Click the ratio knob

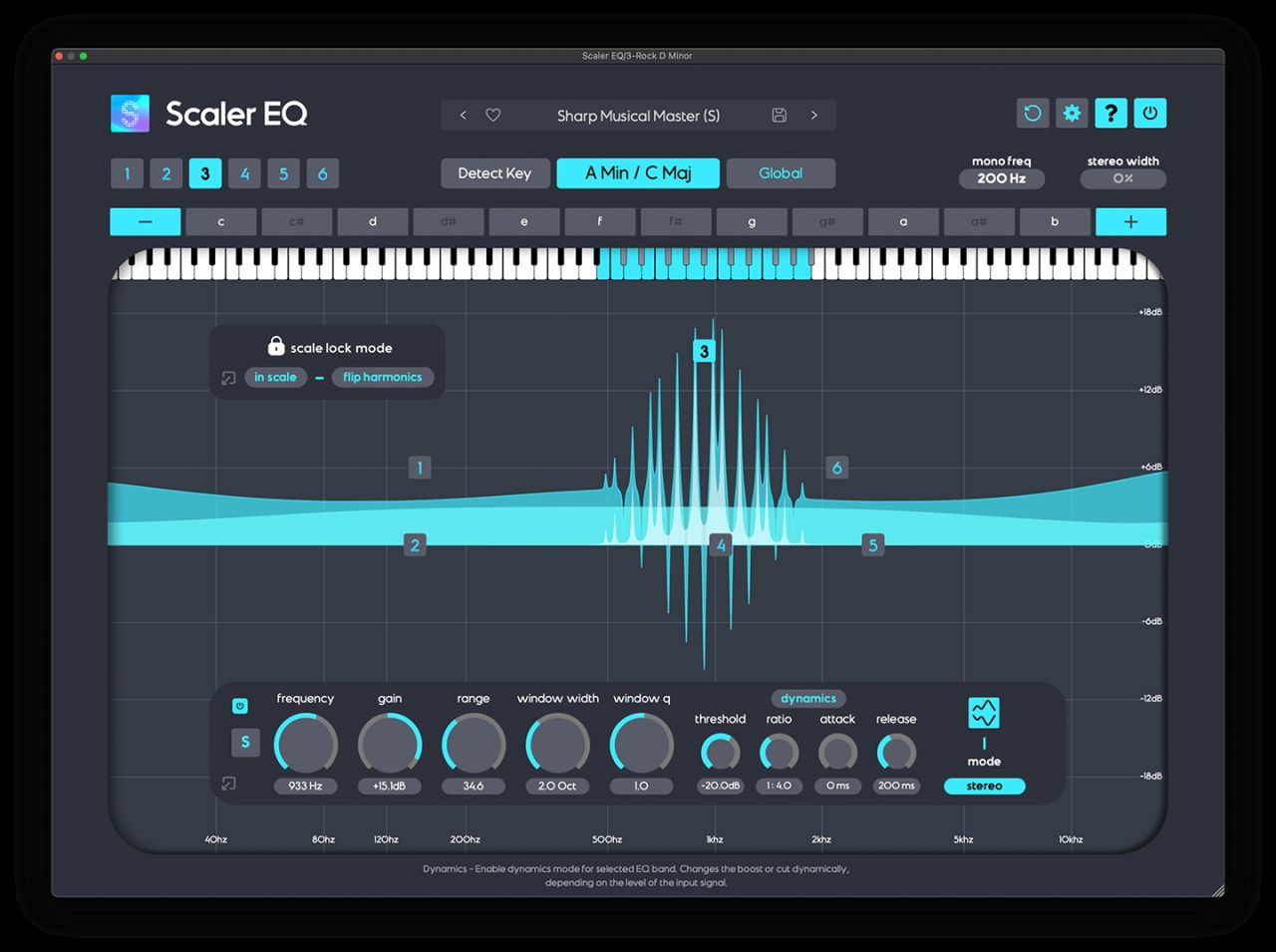point(779,753)
